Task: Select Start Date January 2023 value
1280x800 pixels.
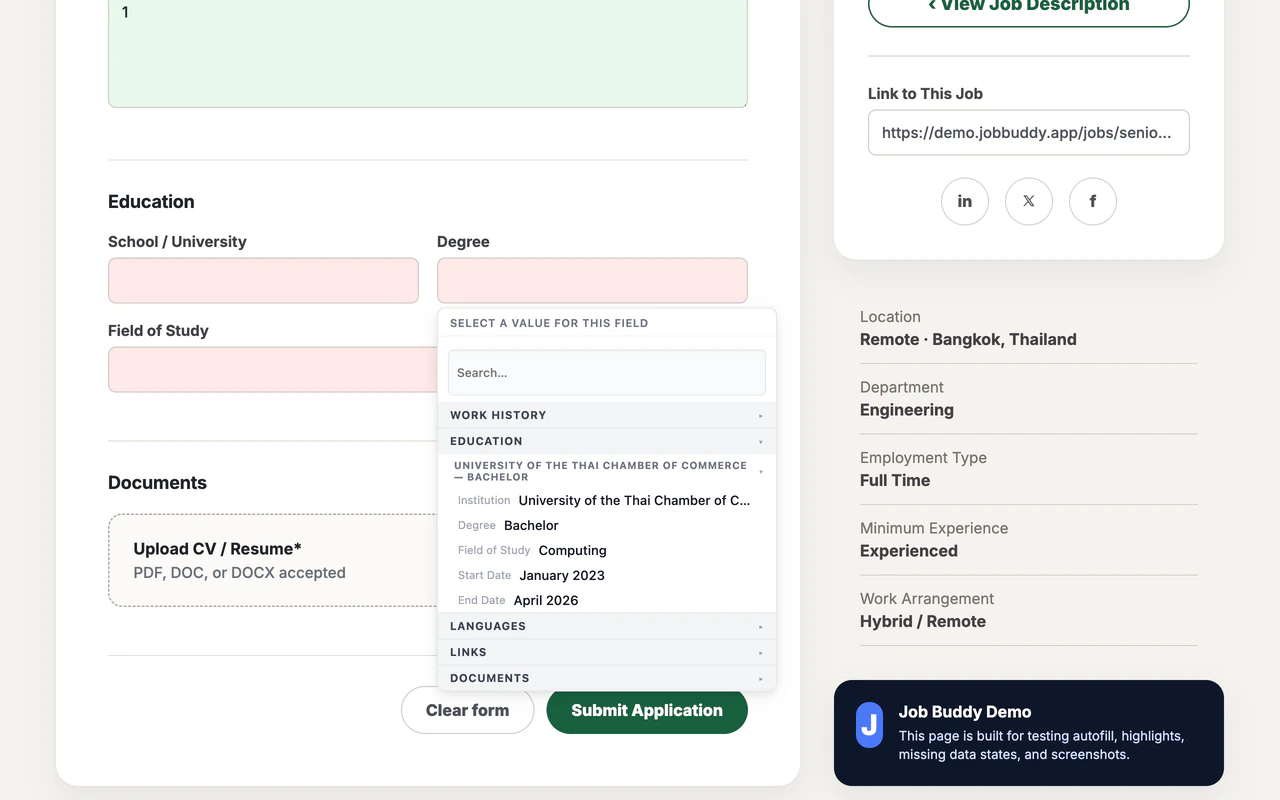Action: coord(607,575)
